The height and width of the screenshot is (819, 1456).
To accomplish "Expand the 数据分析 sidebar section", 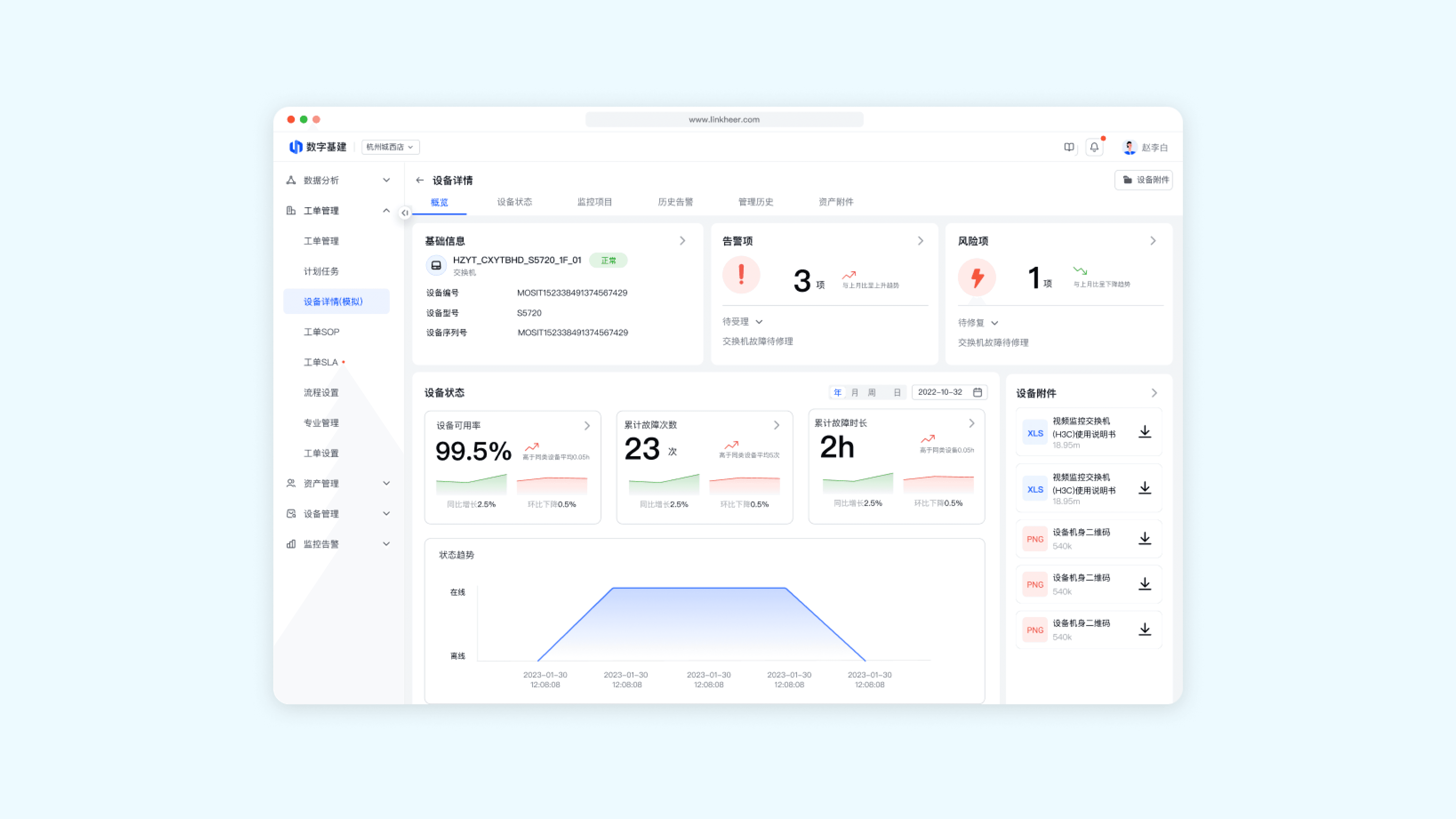I will click(386, 180).
